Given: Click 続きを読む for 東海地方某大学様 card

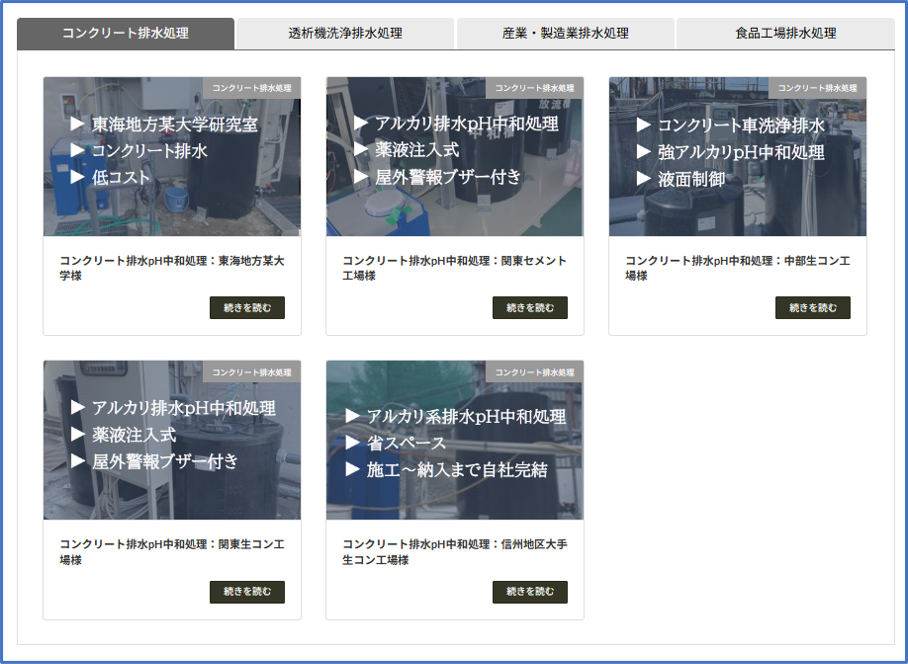Looking at the screenshot, I should coord(247,308).
